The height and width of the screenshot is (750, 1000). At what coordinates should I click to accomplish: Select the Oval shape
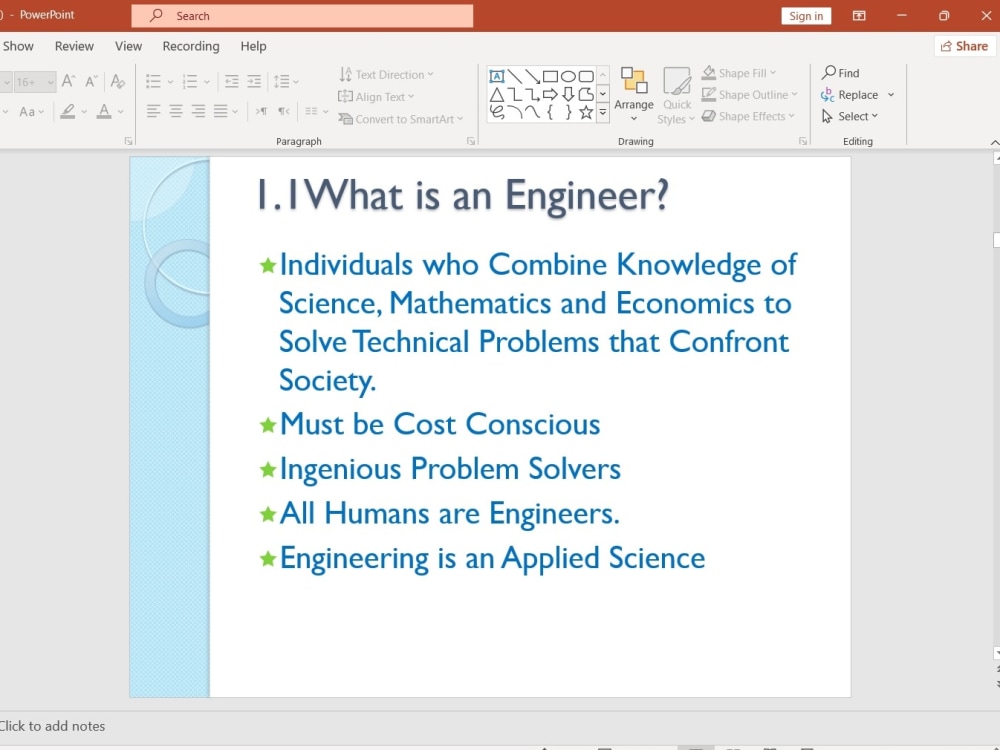[x=568, y=77]
